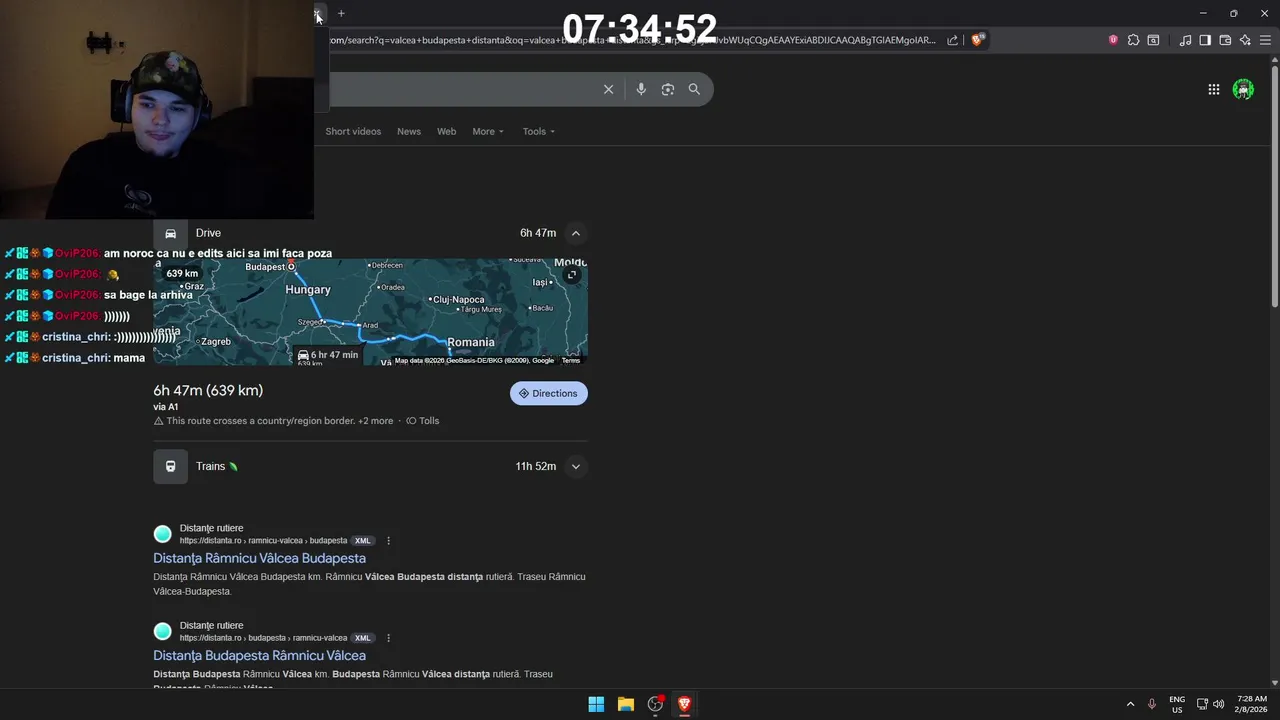The height and width of the screenshot is (720, 1280).
Task: Switch to Short videos results tab
Action: click(x=353, y=131)
